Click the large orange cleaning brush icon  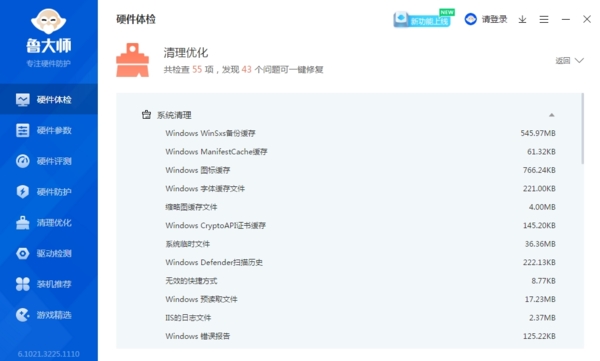132,60
